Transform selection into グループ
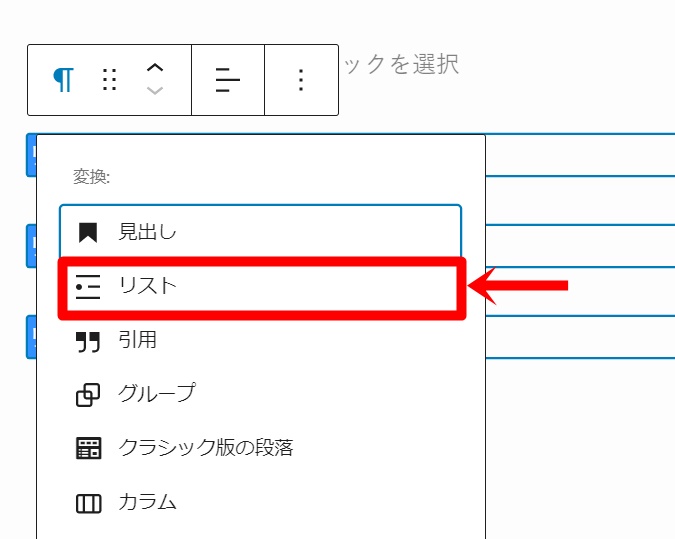675x539 pixels. pyautogui.click(x=157, y=394)
